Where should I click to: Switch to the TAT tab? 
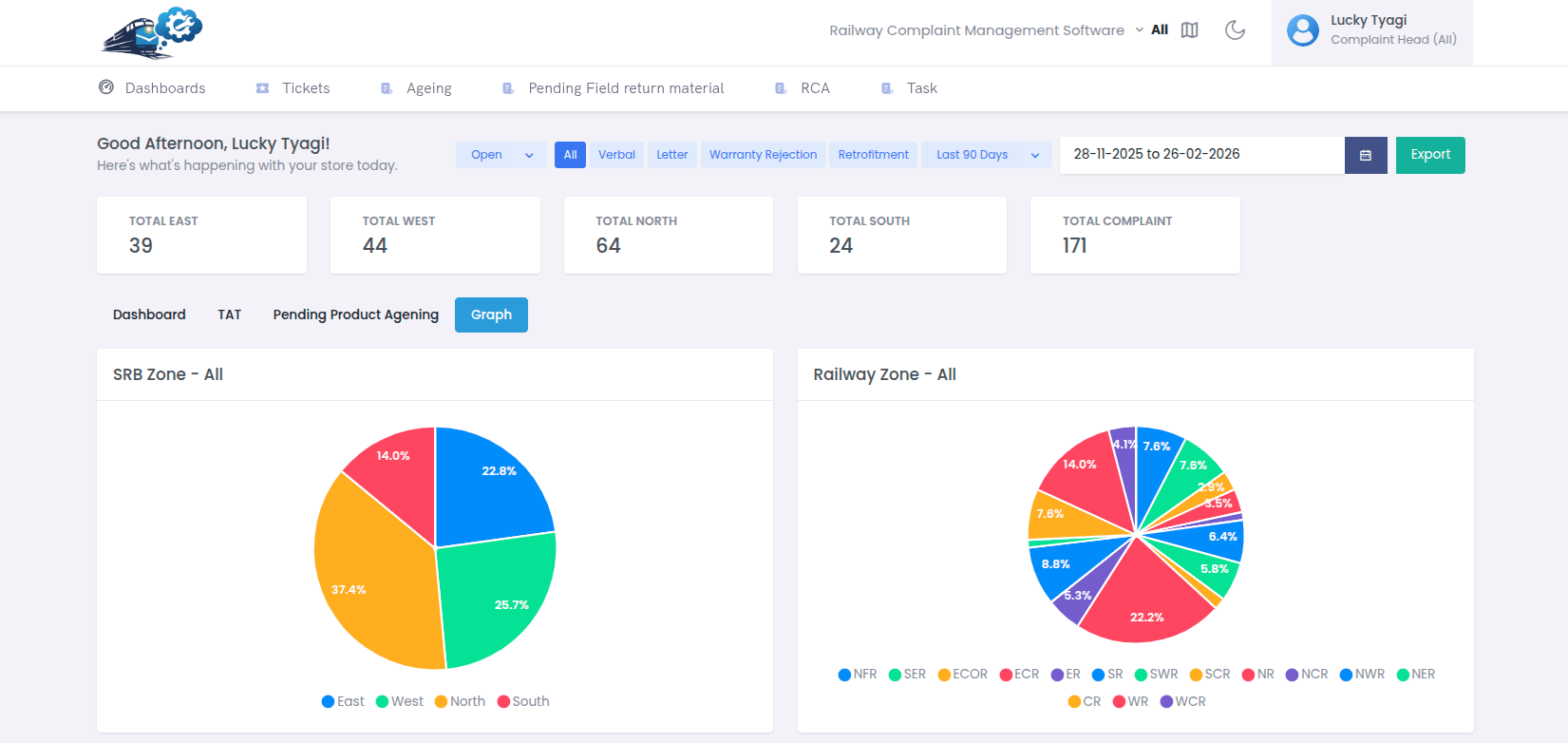(x=229, y=314)
